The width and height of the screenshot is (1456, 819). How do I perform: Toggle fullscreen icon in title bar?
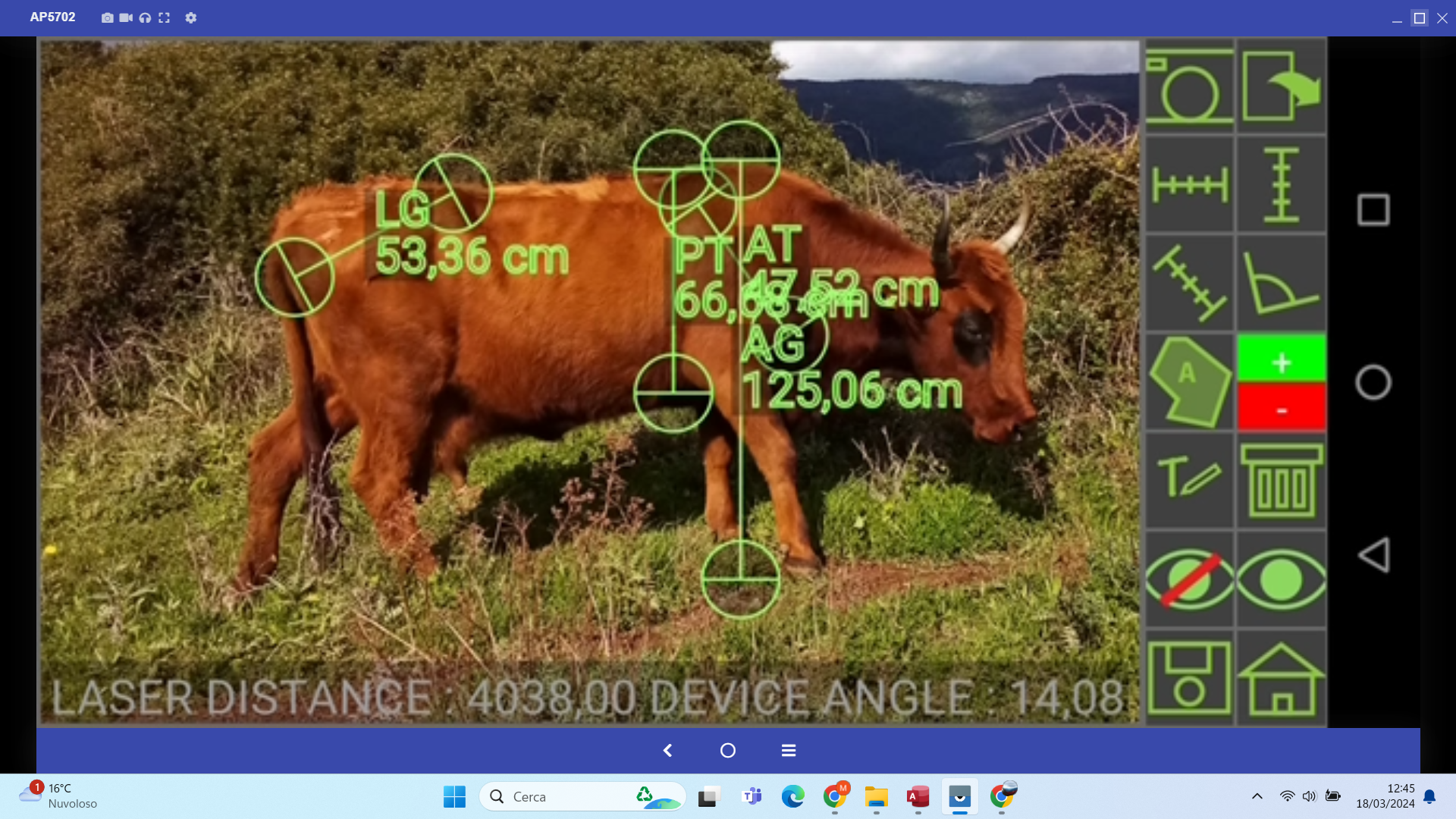[164, 17]
